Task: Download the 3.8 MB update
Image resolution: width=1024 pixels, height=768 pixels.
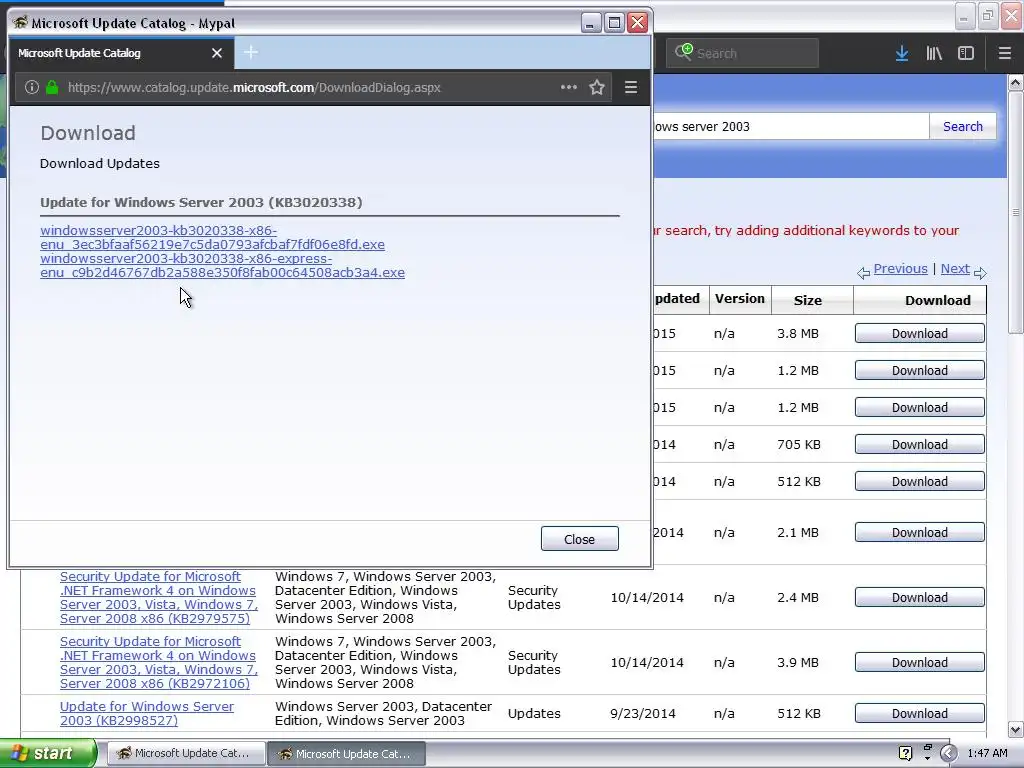Action: (920, 333)
